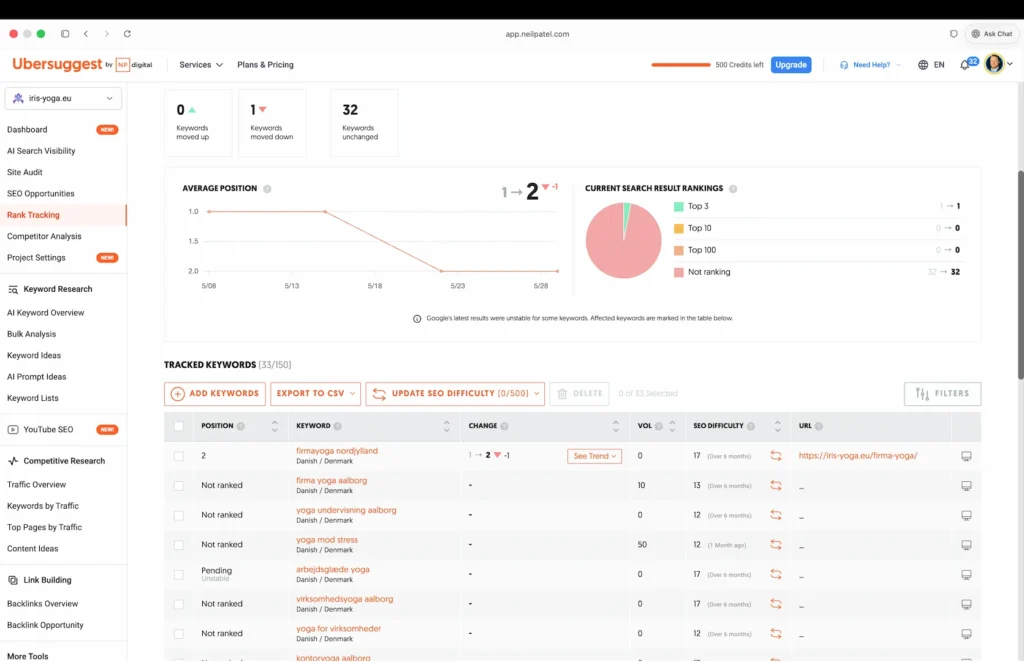Check the yoga for virksomheder row checkbox
Image resolution: width=1024 pixels, height=662 pixels.
click(179, 634)
